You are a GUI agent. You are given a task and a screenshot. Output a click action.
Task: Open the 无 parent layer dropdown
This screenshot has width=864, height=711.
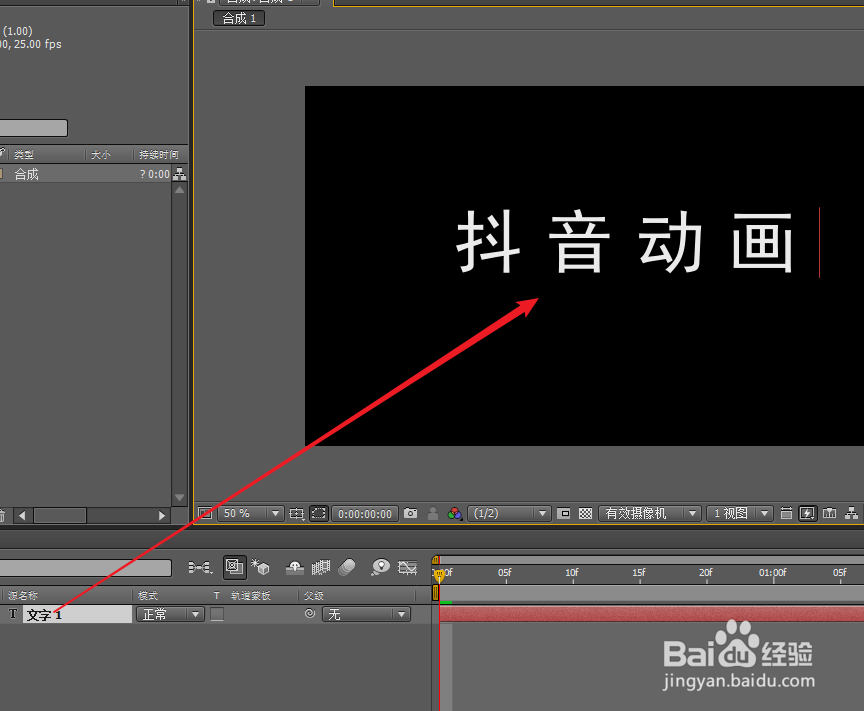[x=366, y=614]
